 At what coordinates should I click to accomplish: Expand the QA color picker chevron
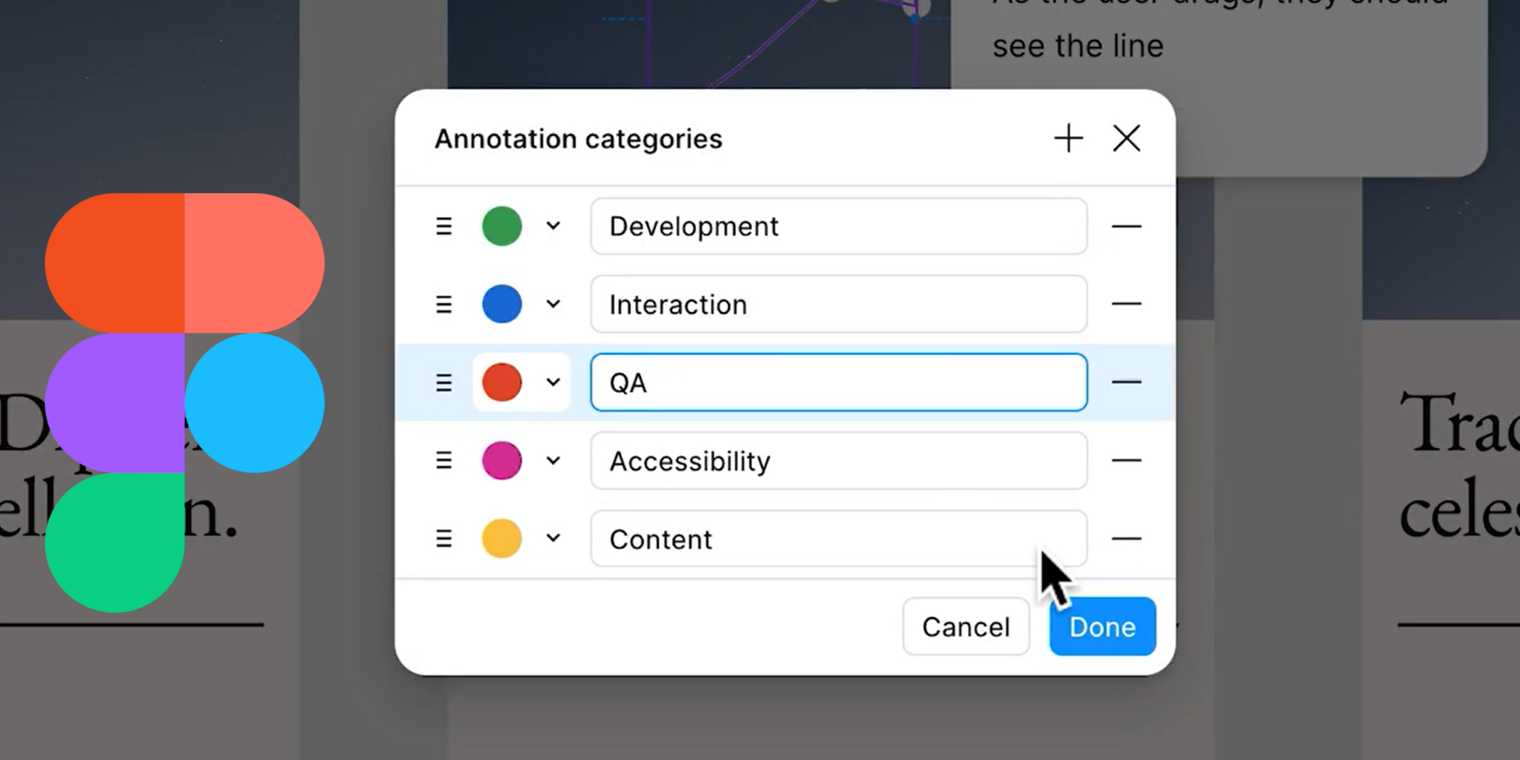pos(554,382)
